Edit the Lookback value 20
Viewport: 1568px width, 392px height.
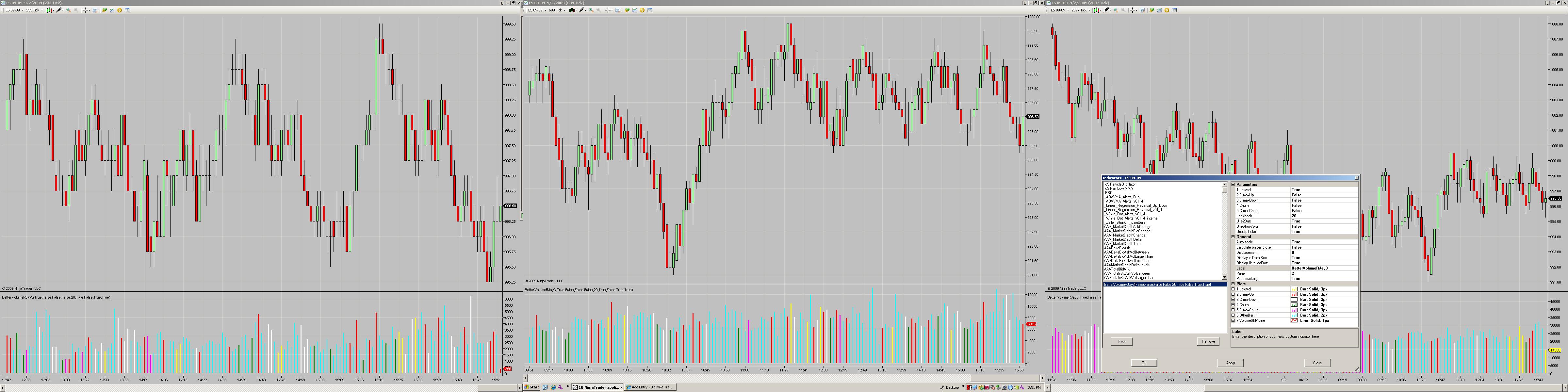coord(1324,216)
